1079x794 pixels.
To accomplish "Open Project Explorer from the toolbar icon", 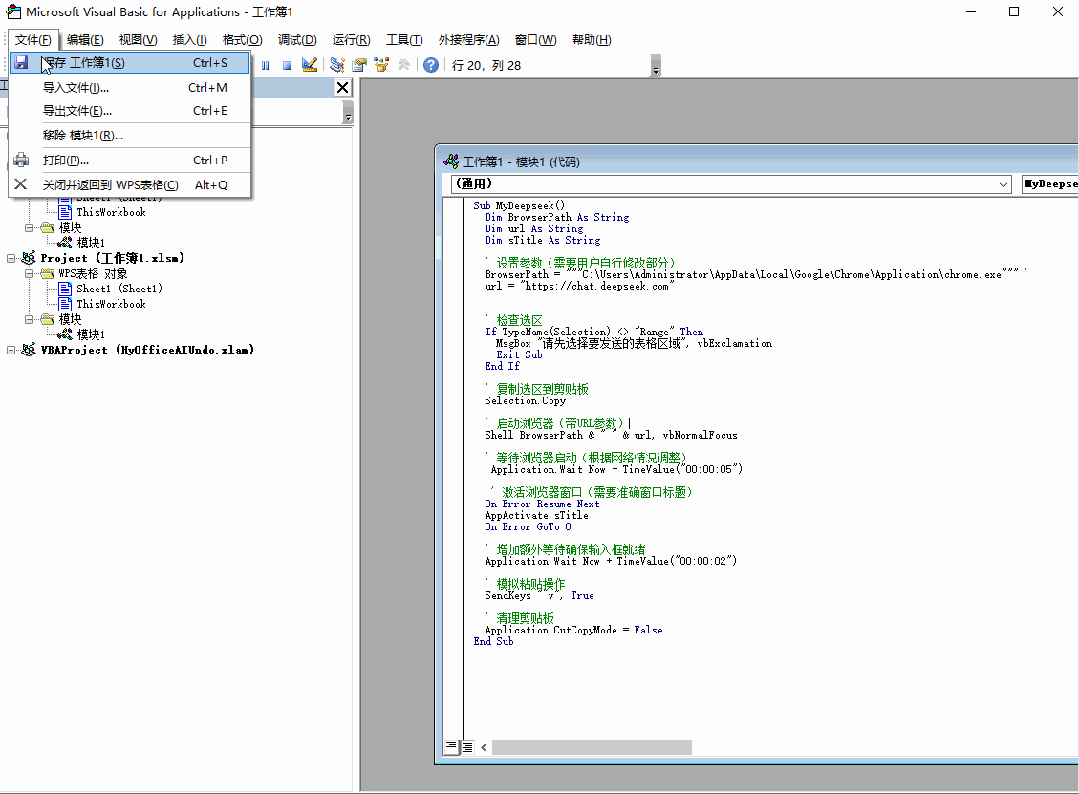I will 337,65.
